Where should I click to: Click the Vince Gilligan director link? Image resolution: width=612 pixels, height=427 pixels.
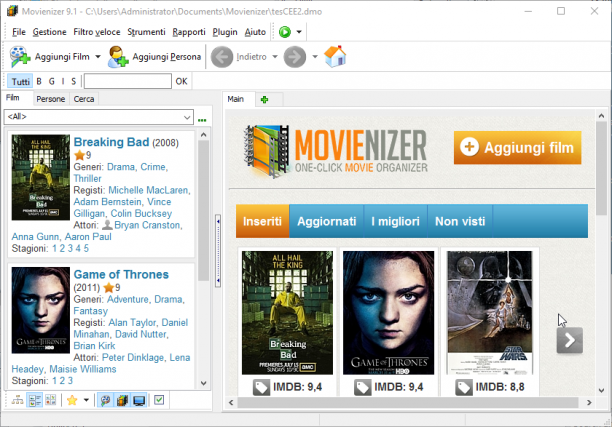(123, 208)
